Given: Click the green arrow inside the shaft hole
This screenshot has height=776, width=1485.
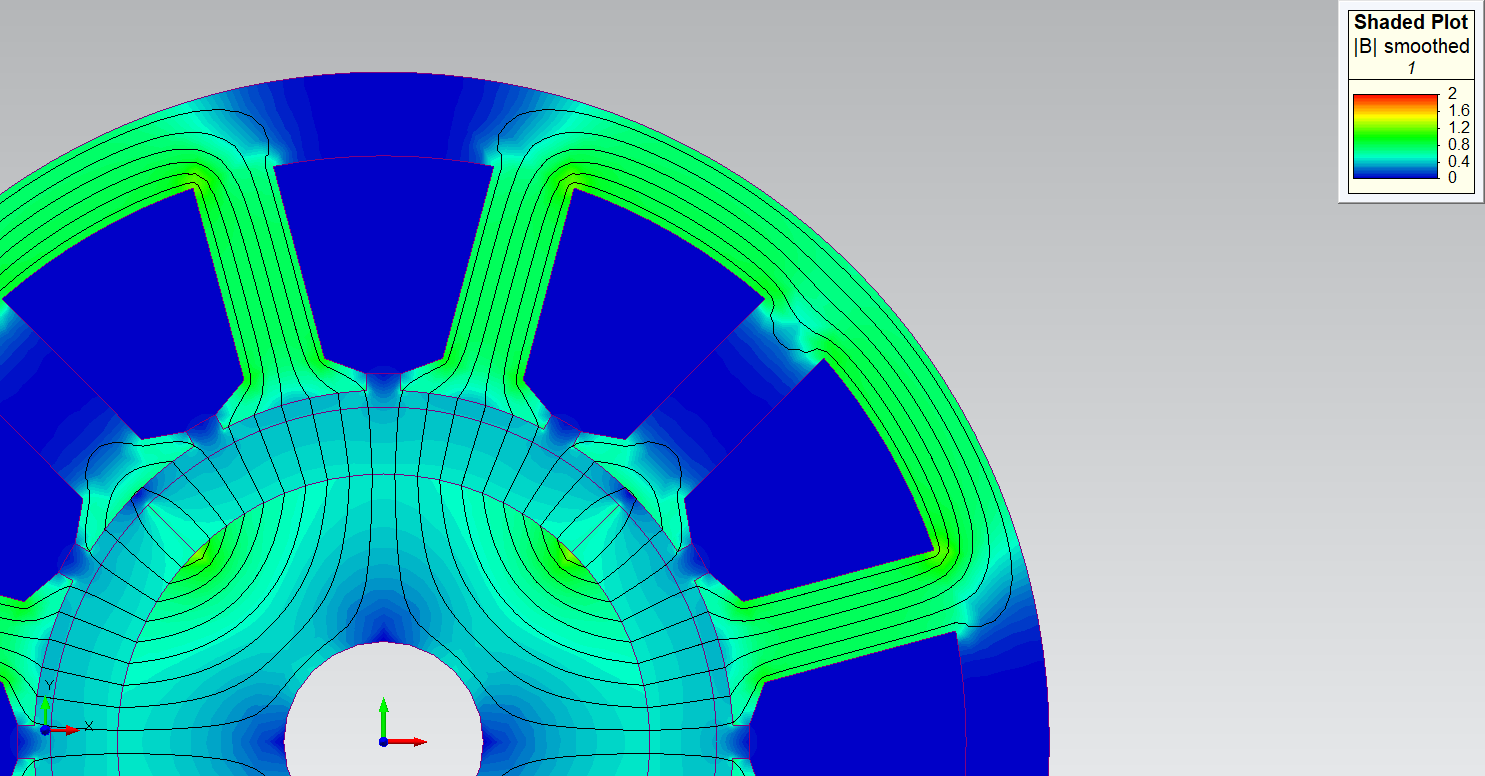Looking at the screenshot, I should coord(383,715).
